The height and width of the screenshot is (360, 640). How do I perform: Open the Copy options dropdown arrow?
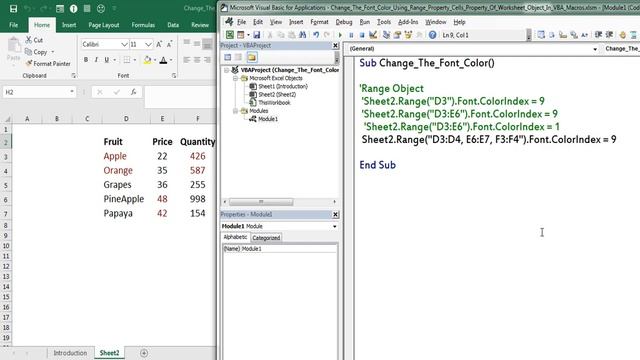pos(53,52)
